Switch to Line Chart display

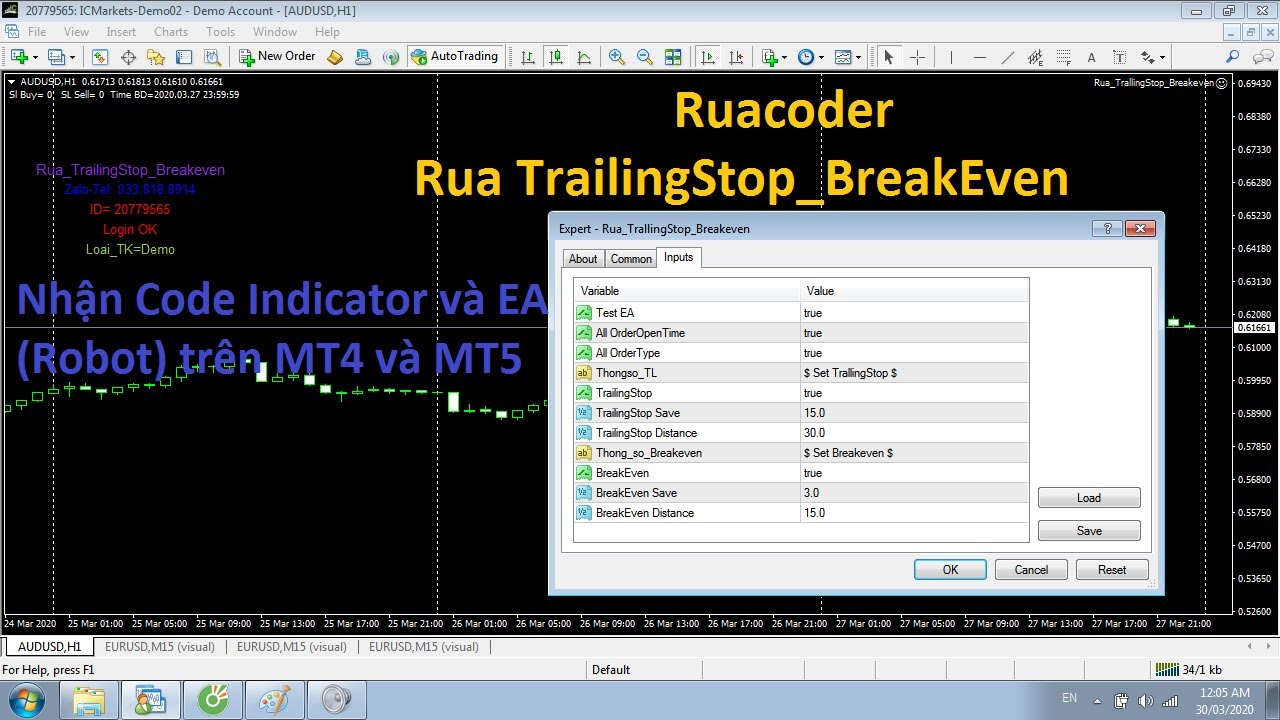584,57
